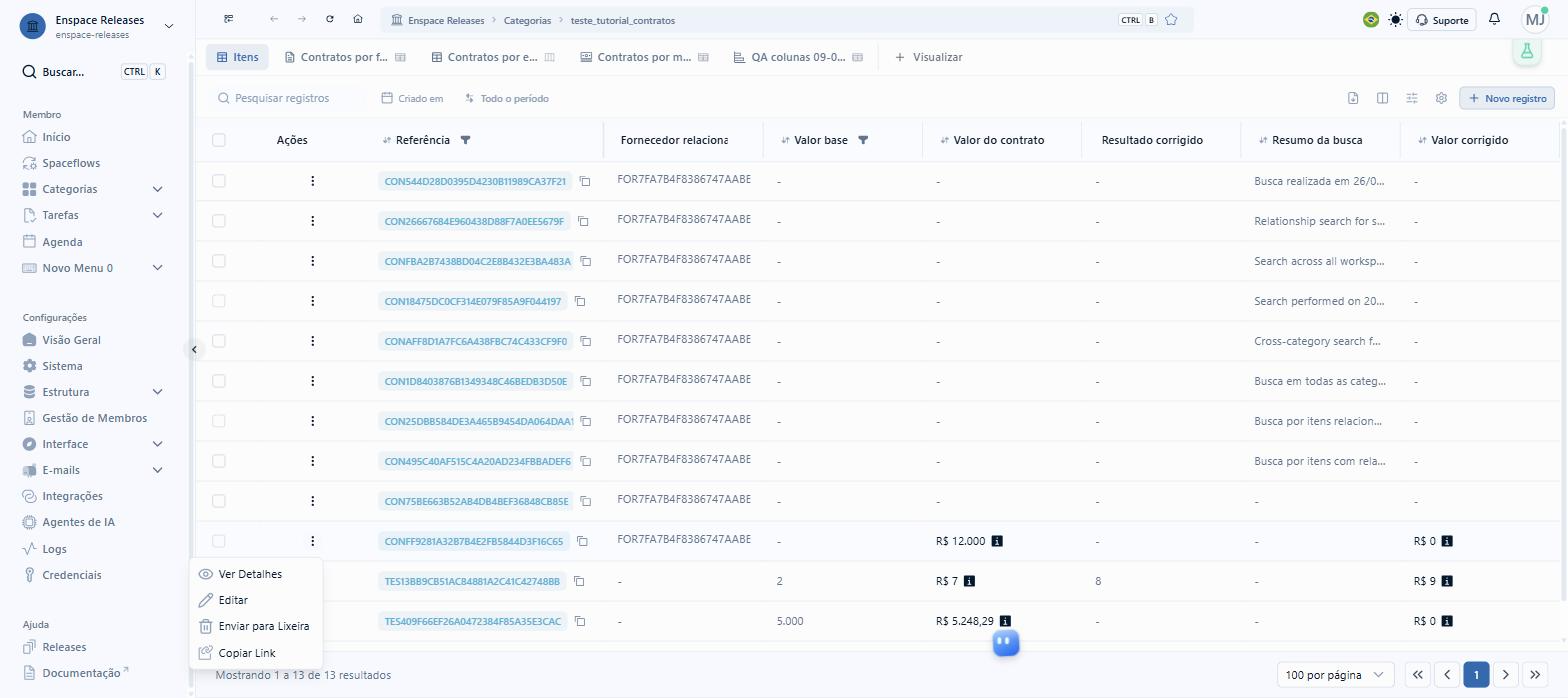Open actions menu for CON18475DC0CF314E079F85A9F044197 row
The height and width of the screenshot is (698, 1568).
tap(312, 301)
